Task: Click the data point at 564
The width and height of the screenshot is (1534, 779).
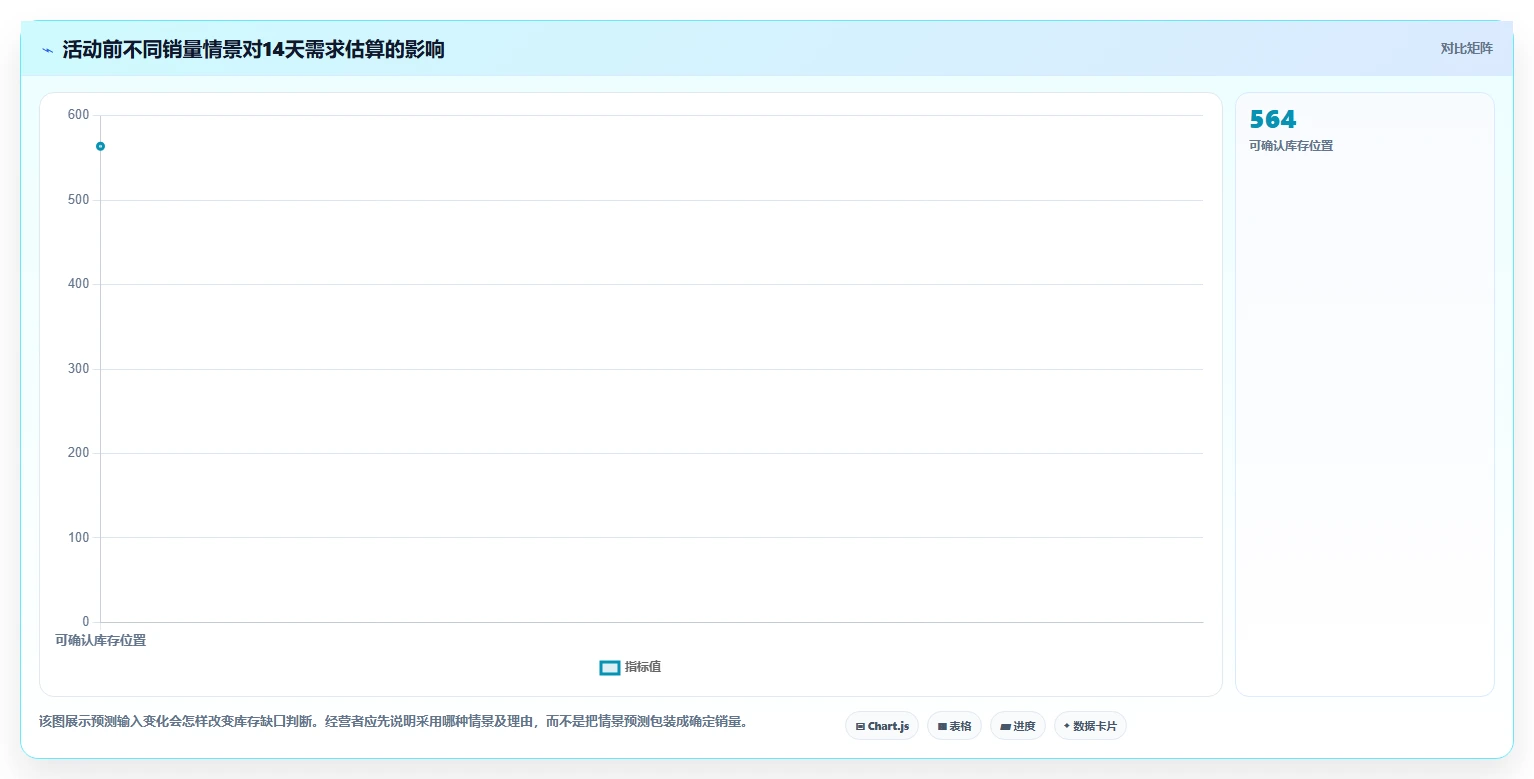Action: (x=100, y=146)
